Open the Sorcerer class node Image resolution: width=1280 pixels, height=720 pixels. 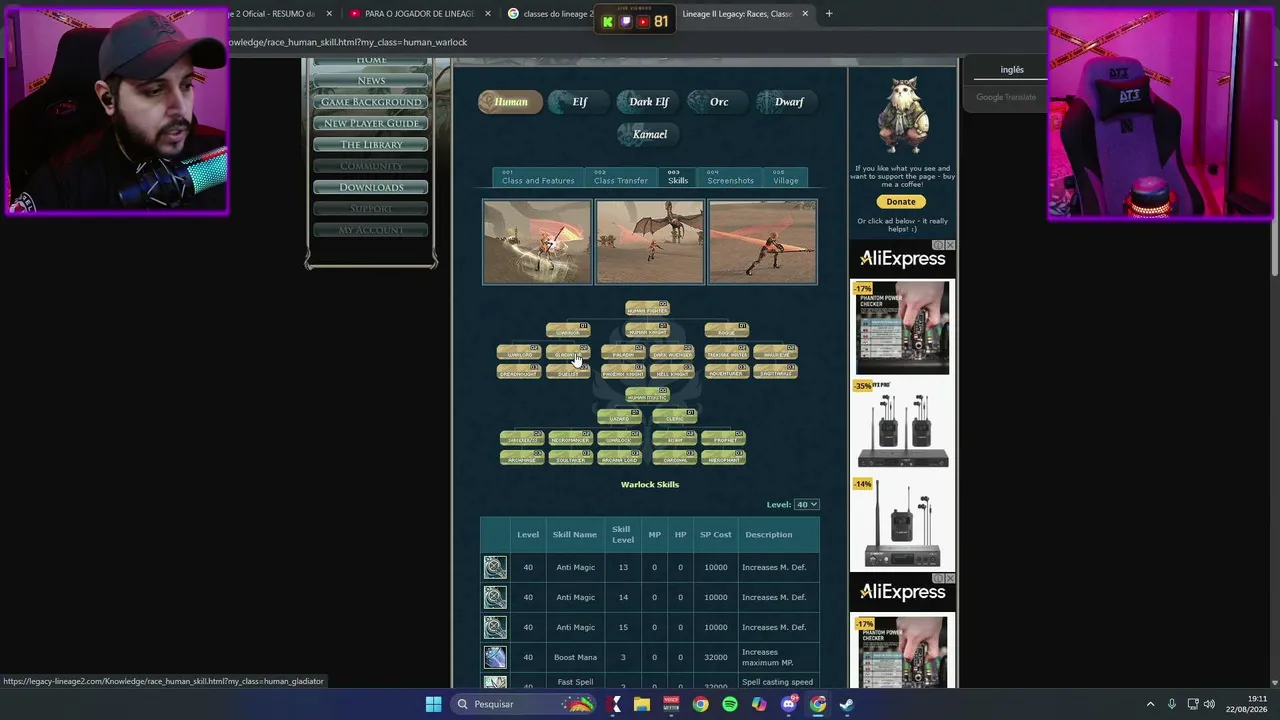click(x=522, y=438)
